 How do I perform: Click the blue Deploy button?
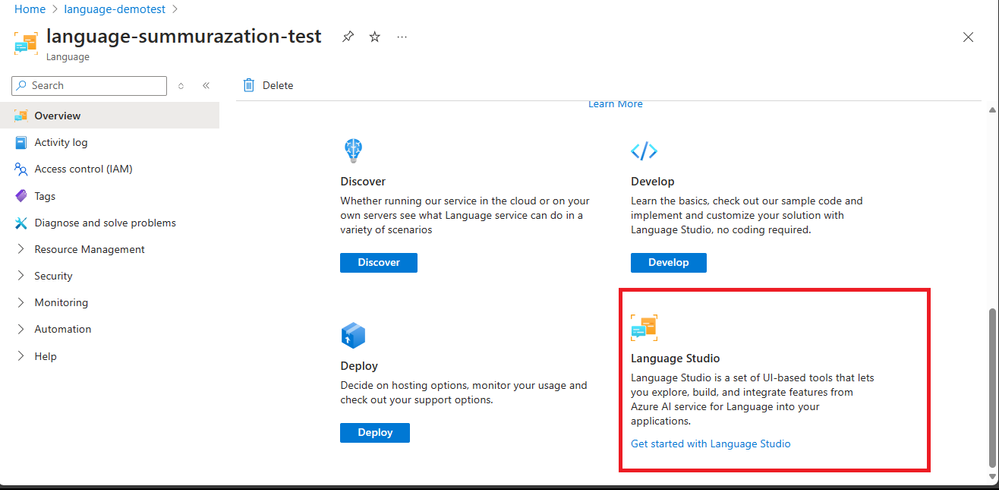375,433
